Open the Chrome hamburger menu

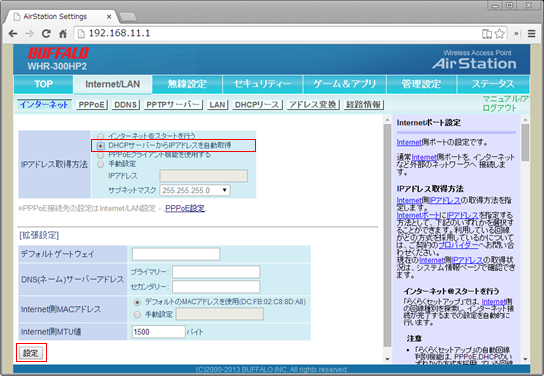coord(532,34)
